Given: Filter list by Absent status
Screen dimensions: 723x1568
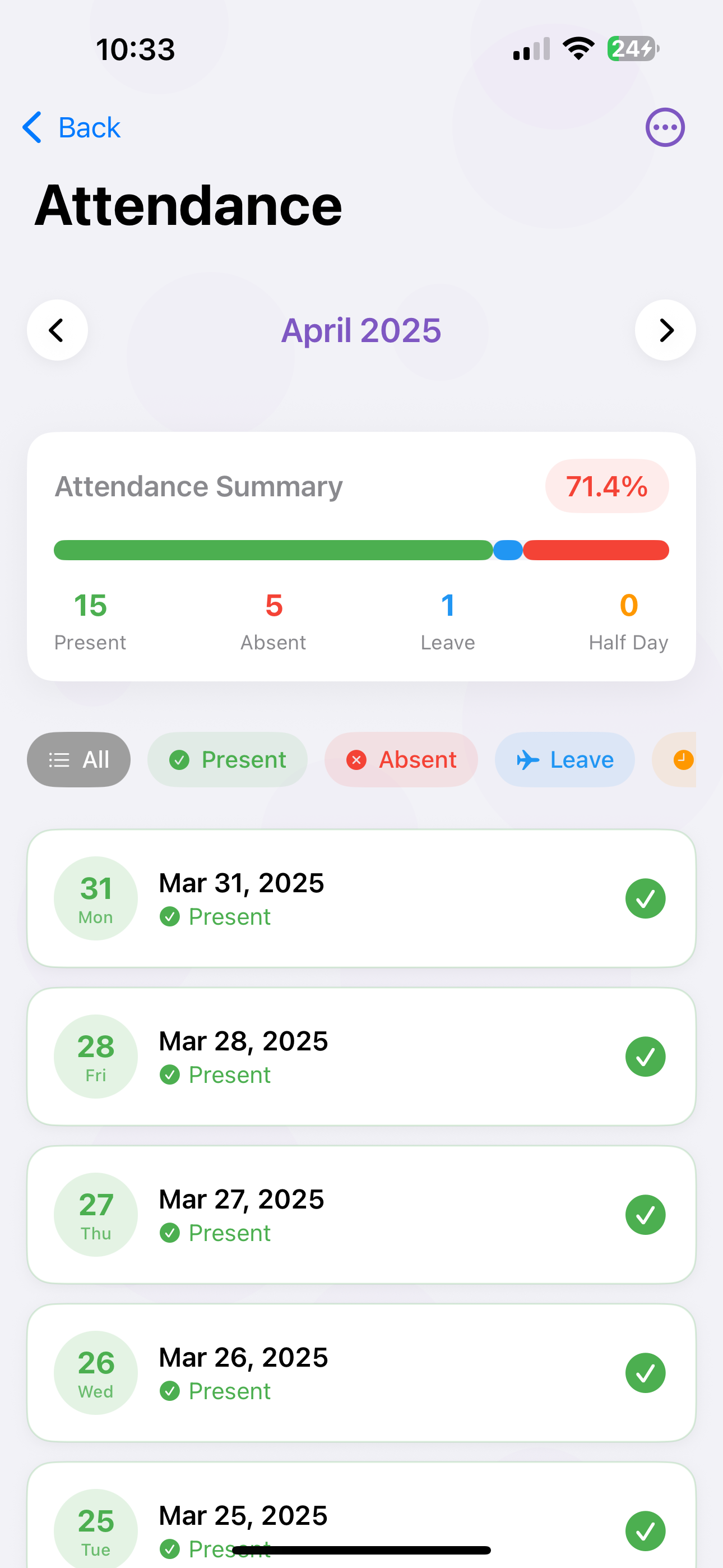Looking at the screenshot, I should tap(401, 760).
